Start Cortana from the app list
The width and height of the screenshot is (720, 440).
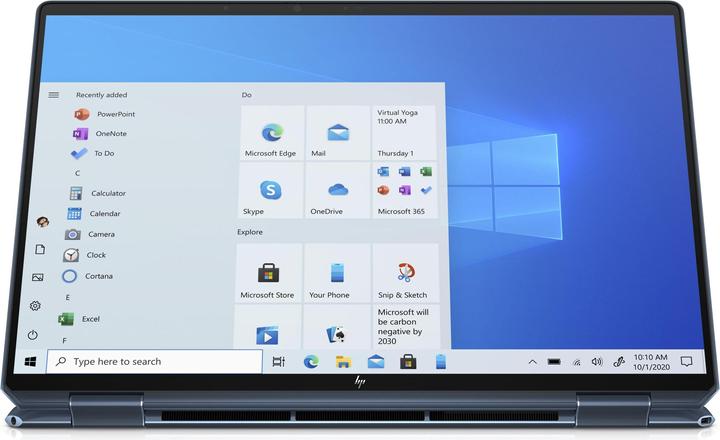(87, 276)
